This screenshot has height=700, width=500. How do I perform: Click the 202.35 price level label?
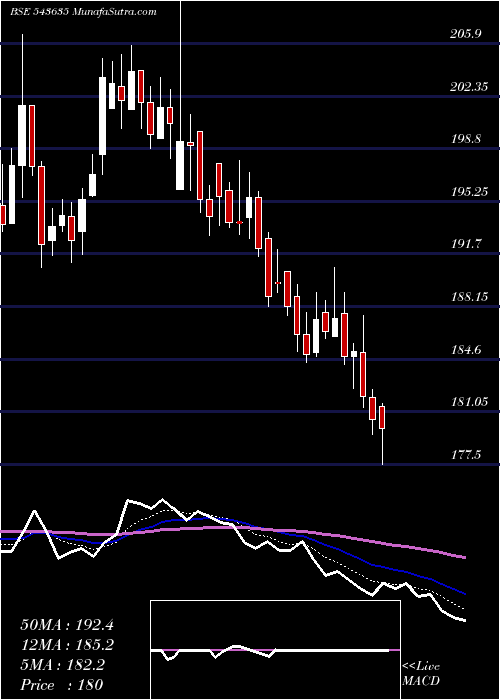tap(469, 87)
